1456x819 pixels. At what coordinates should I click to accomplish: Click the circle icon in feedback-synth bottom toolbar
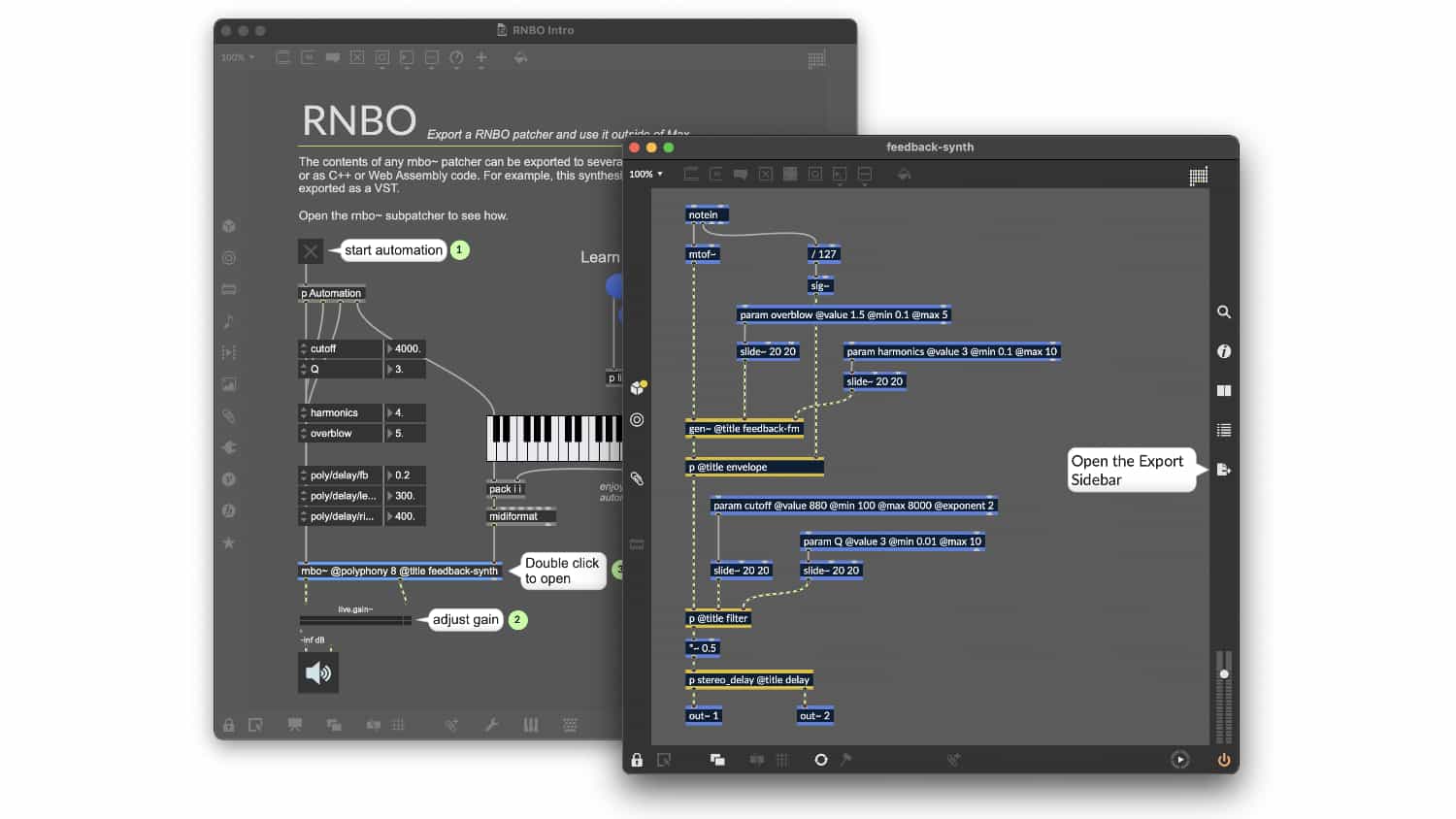click(x=821, y=760)
